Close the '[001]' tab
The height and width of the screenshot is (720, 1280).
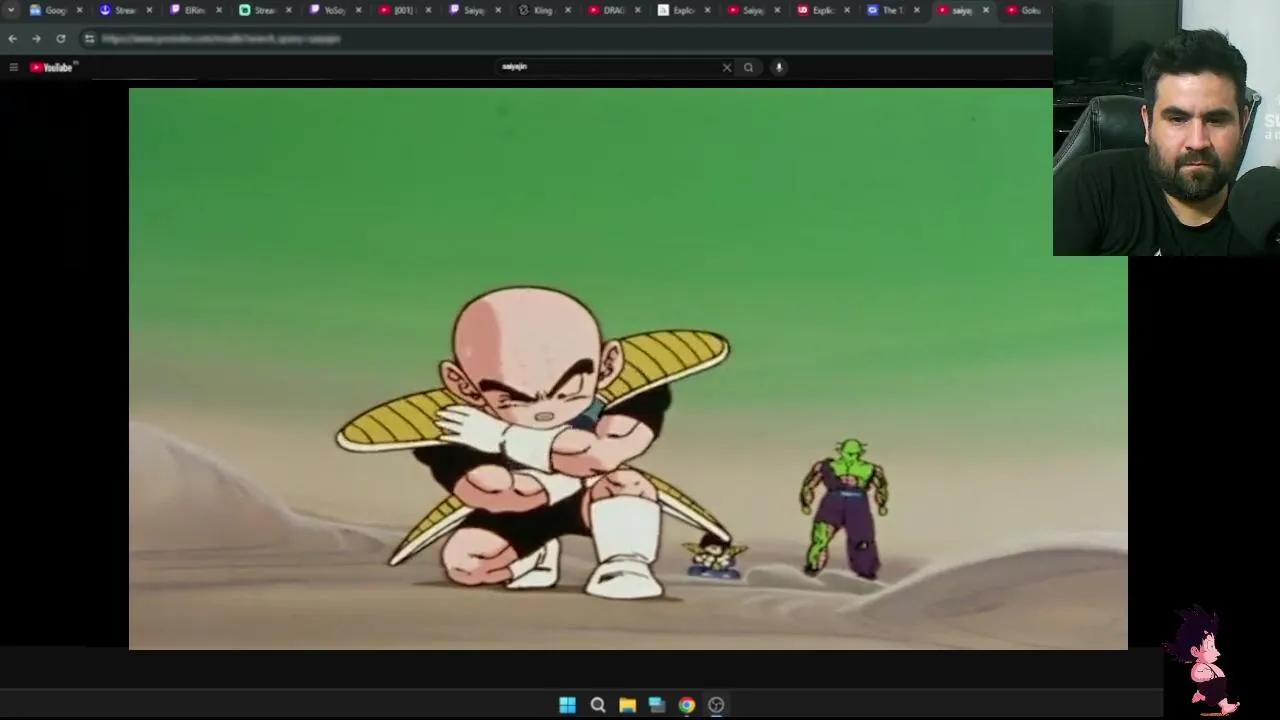click(x=429, y=10)
